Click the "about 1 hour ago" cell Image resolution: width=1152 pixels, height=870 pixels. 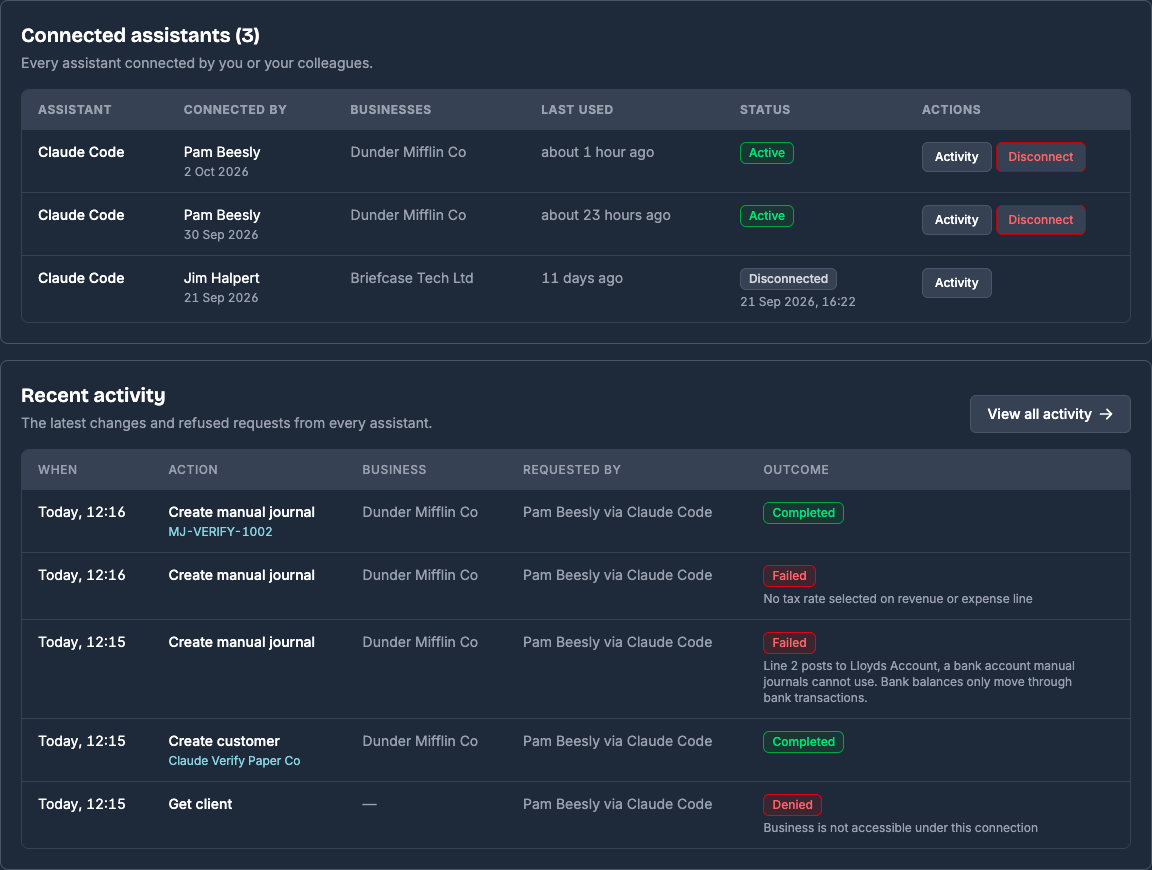click(x=597, y=152)
